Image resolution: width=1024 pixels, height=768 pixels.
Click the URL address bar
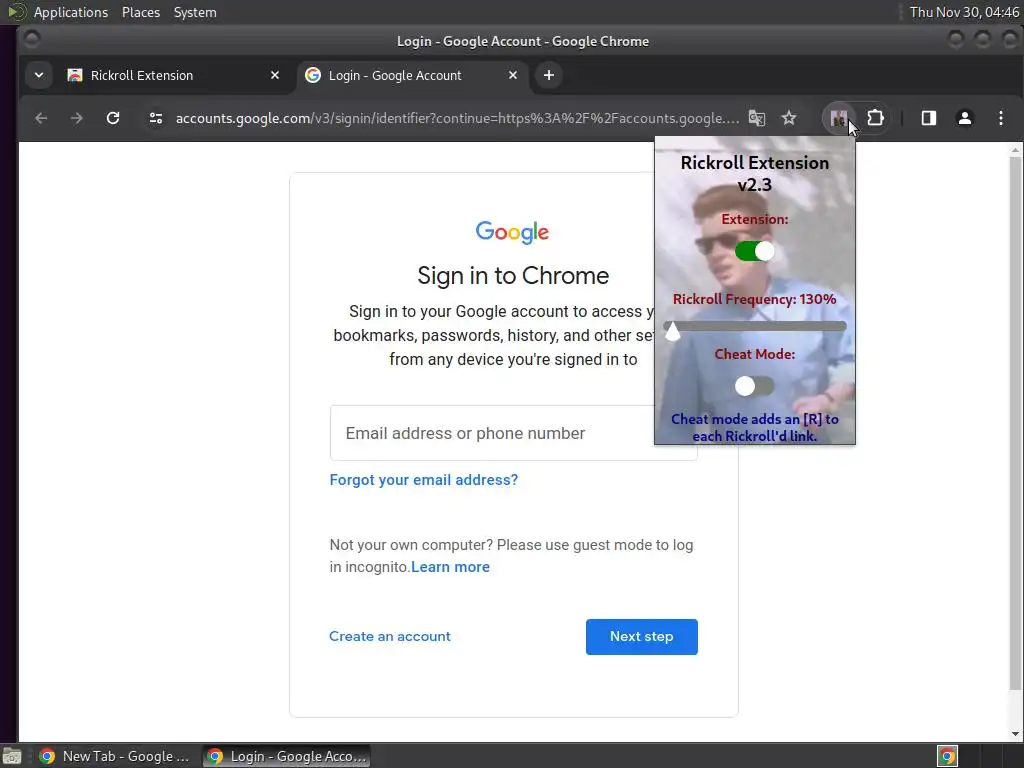coord(457,118)
